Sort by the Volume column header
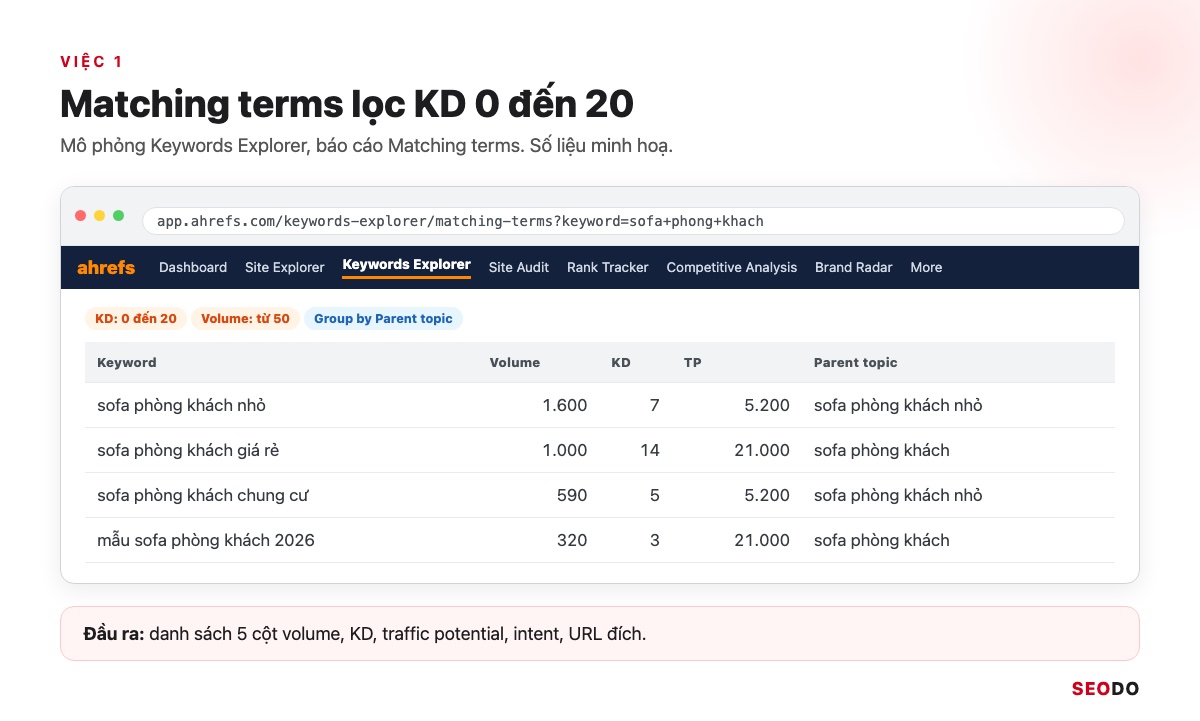1200x721 pixels. click(514, 363)
